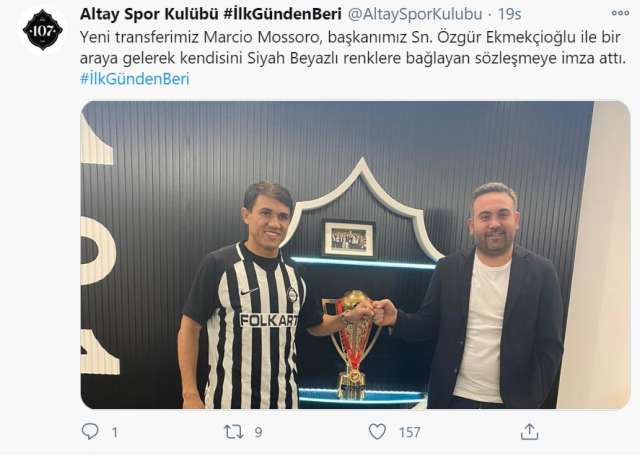This screenshot has width=640, height=456.
Task: Open the attached signing photo
Action: pos(356,255)
